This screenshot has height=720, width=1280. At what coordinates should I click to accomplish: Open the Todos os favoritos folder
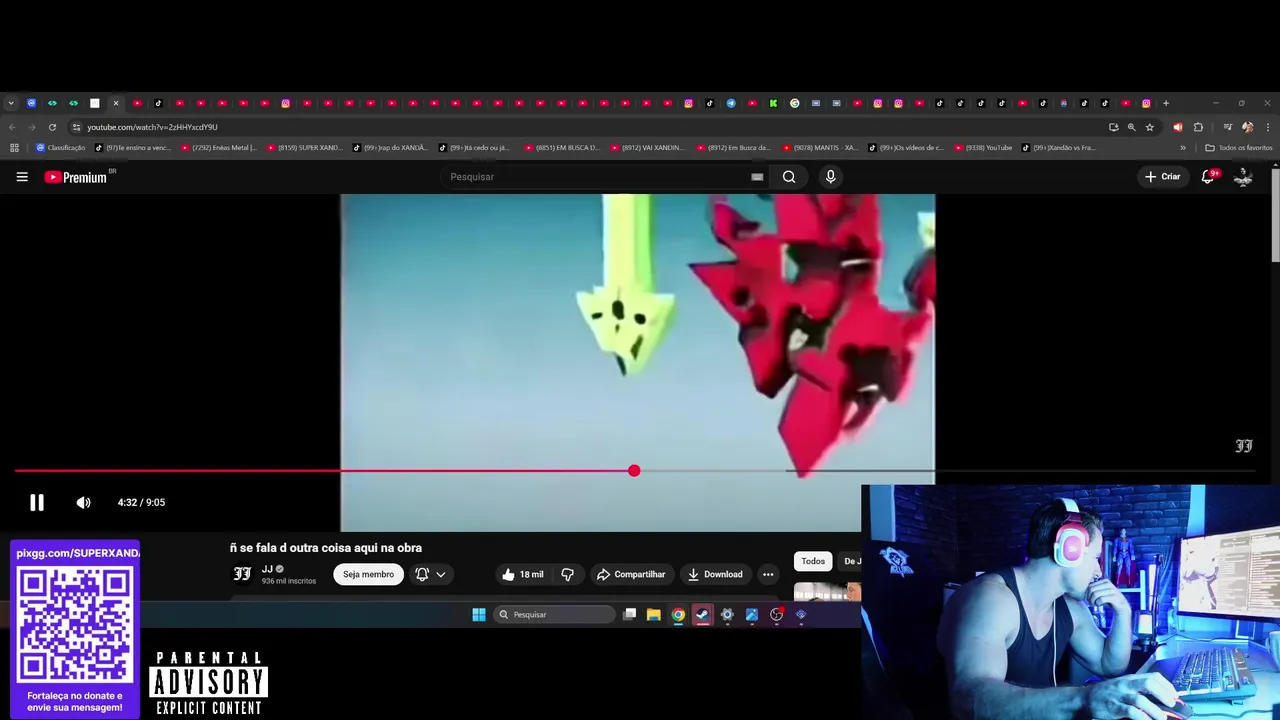1239,148
